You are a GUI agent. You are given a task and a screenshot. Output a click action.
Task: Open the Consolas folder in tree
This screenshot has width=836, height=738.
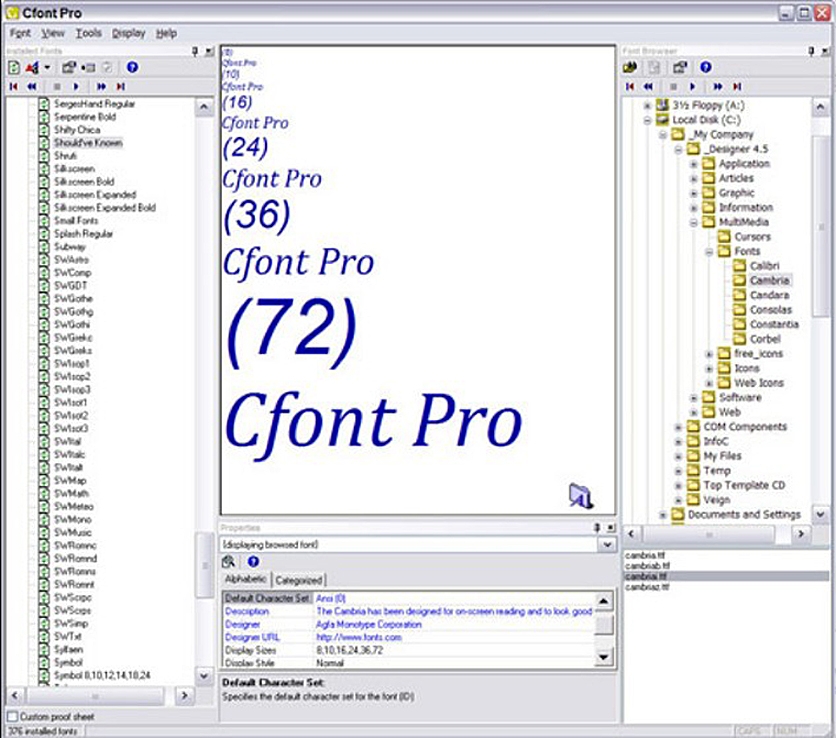(x=770, y=309)
